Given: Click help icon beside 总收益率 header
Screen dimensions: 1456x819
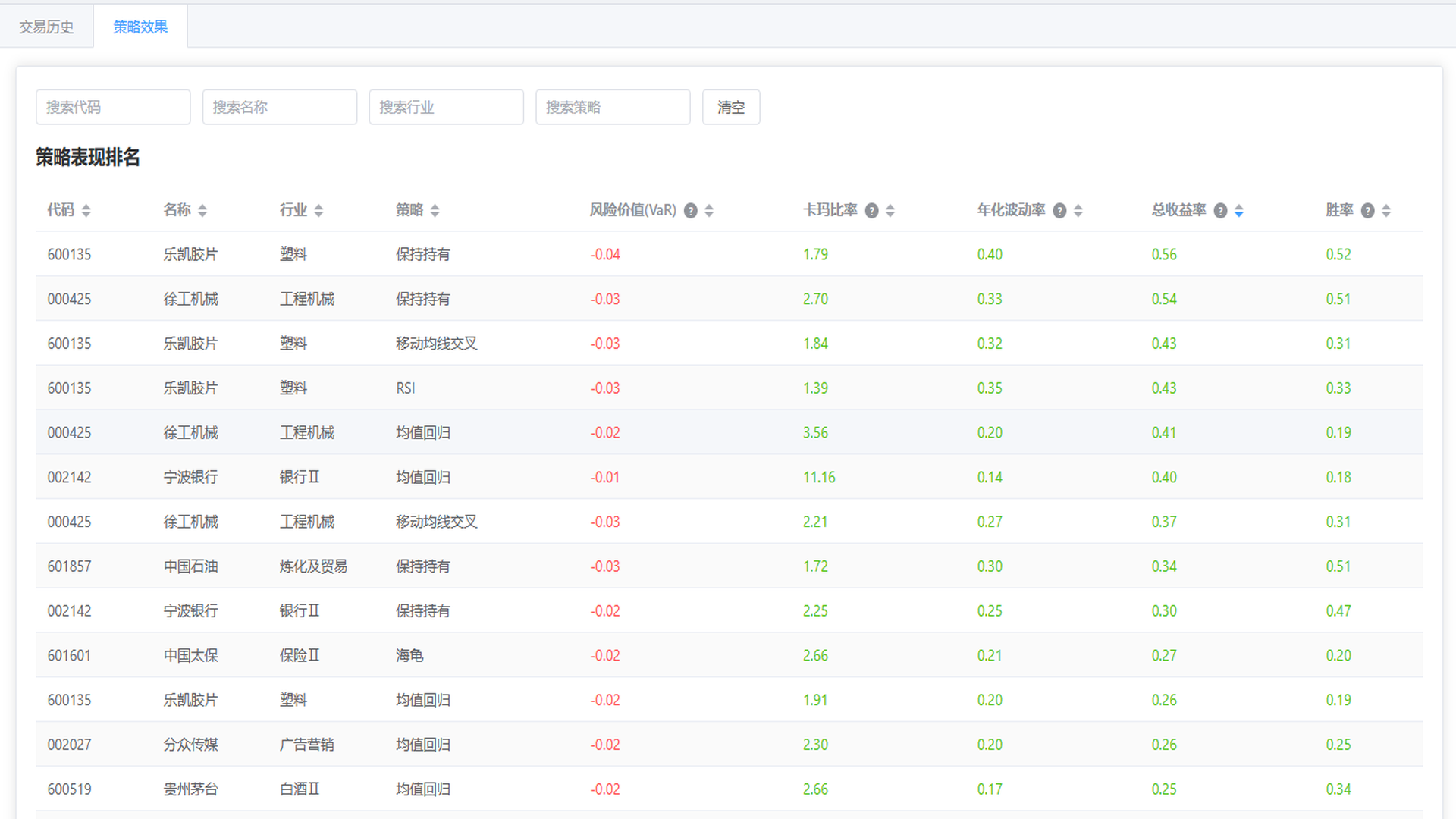Looking at the screenshot, I should (1220, 211).
